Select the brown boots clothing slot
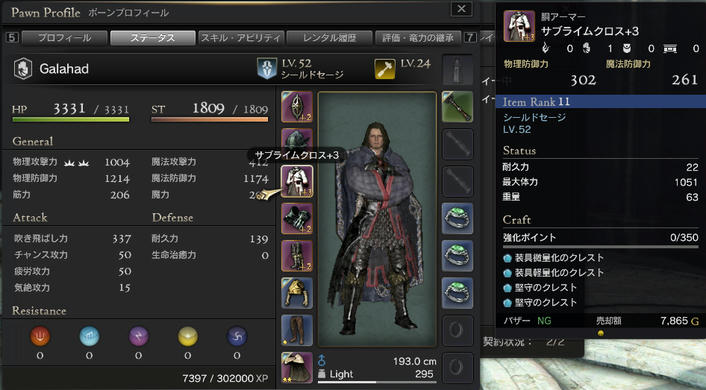This screenshot has width=706, height=390. [x=297, y=331]
